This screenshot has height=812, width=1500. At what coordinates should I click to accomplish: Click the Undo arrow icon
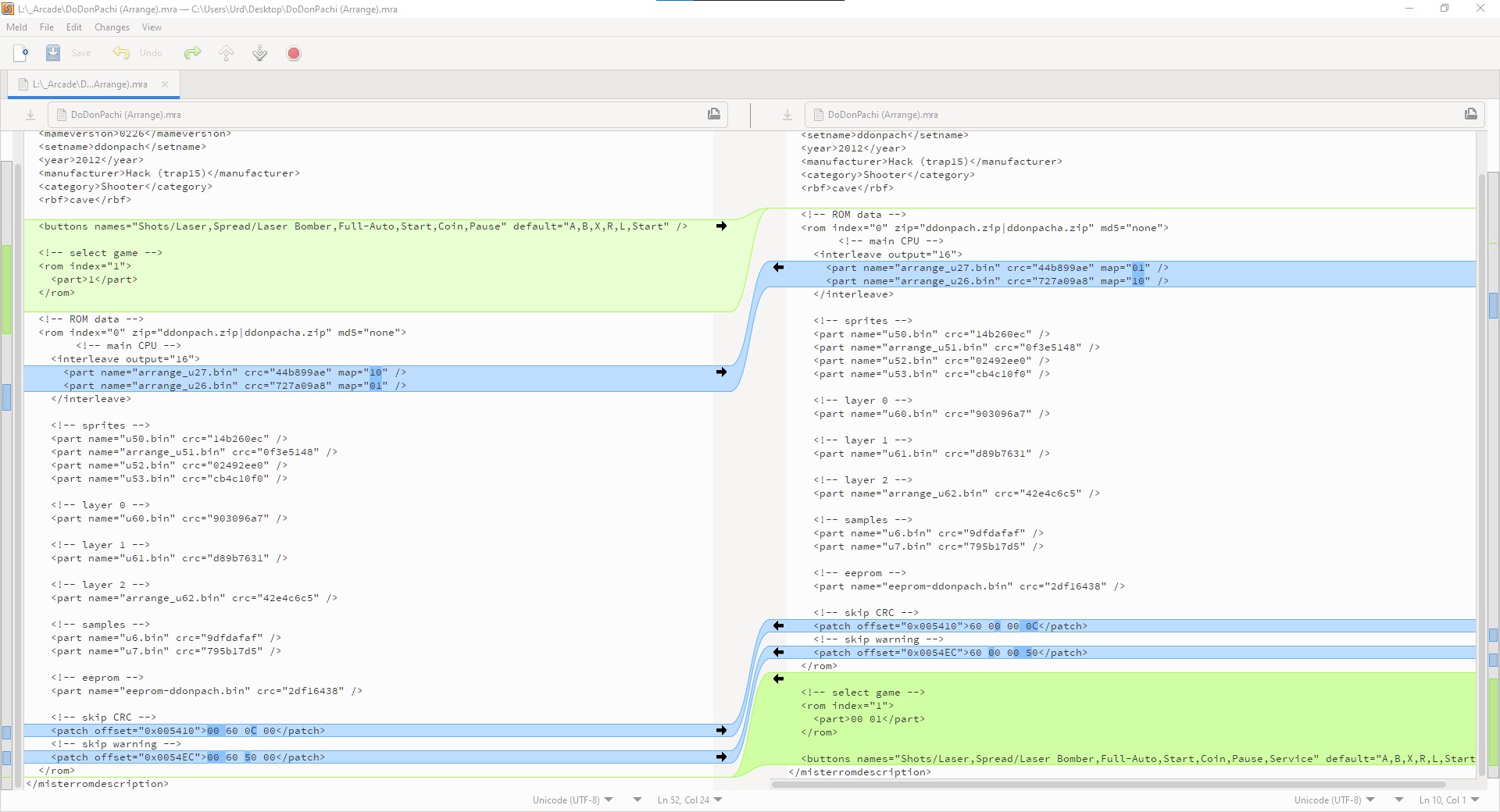(121, 53)
